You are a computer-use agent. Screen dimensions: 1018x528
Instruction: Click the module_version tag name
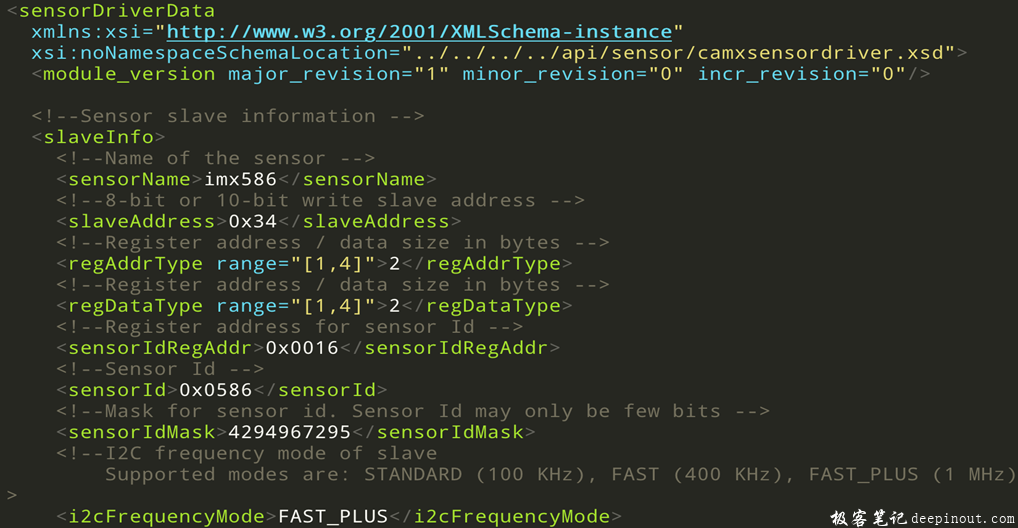coord(129,74)
